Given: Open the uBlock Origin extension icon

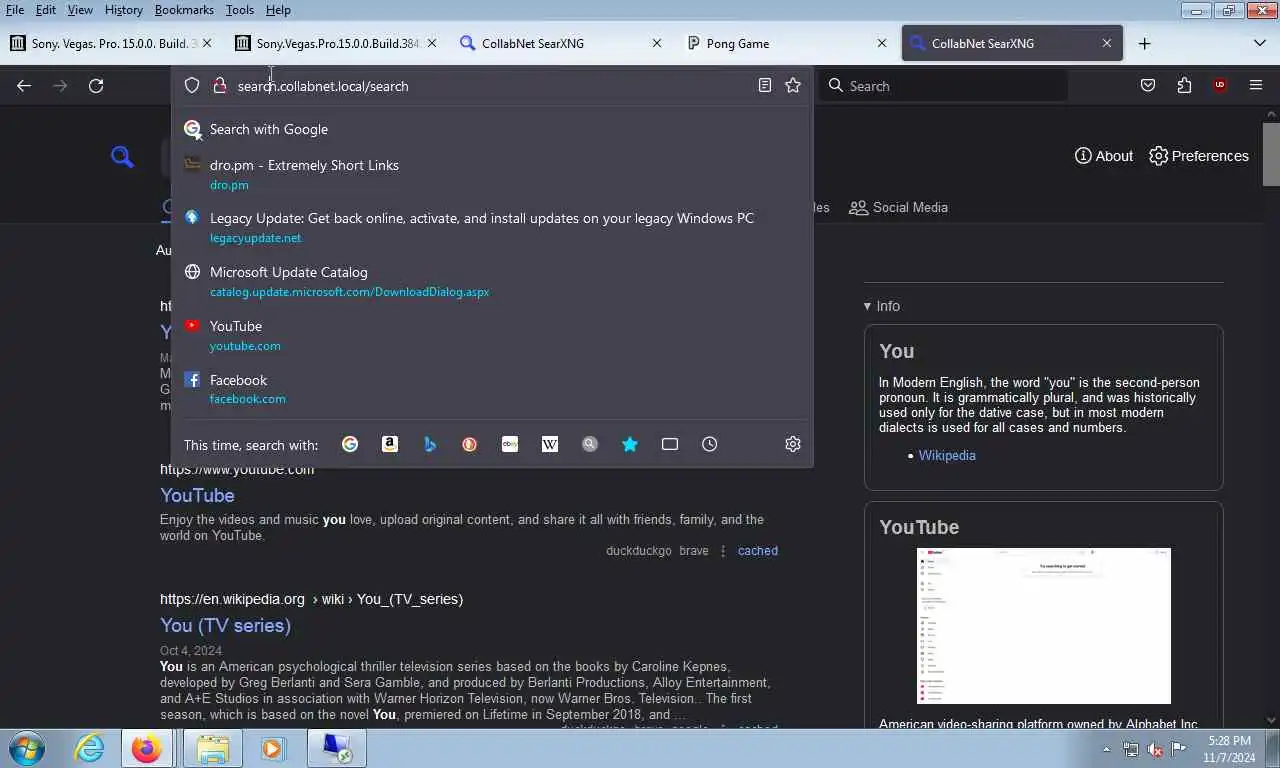Looking at the screenshot, I should point(1220,86).
